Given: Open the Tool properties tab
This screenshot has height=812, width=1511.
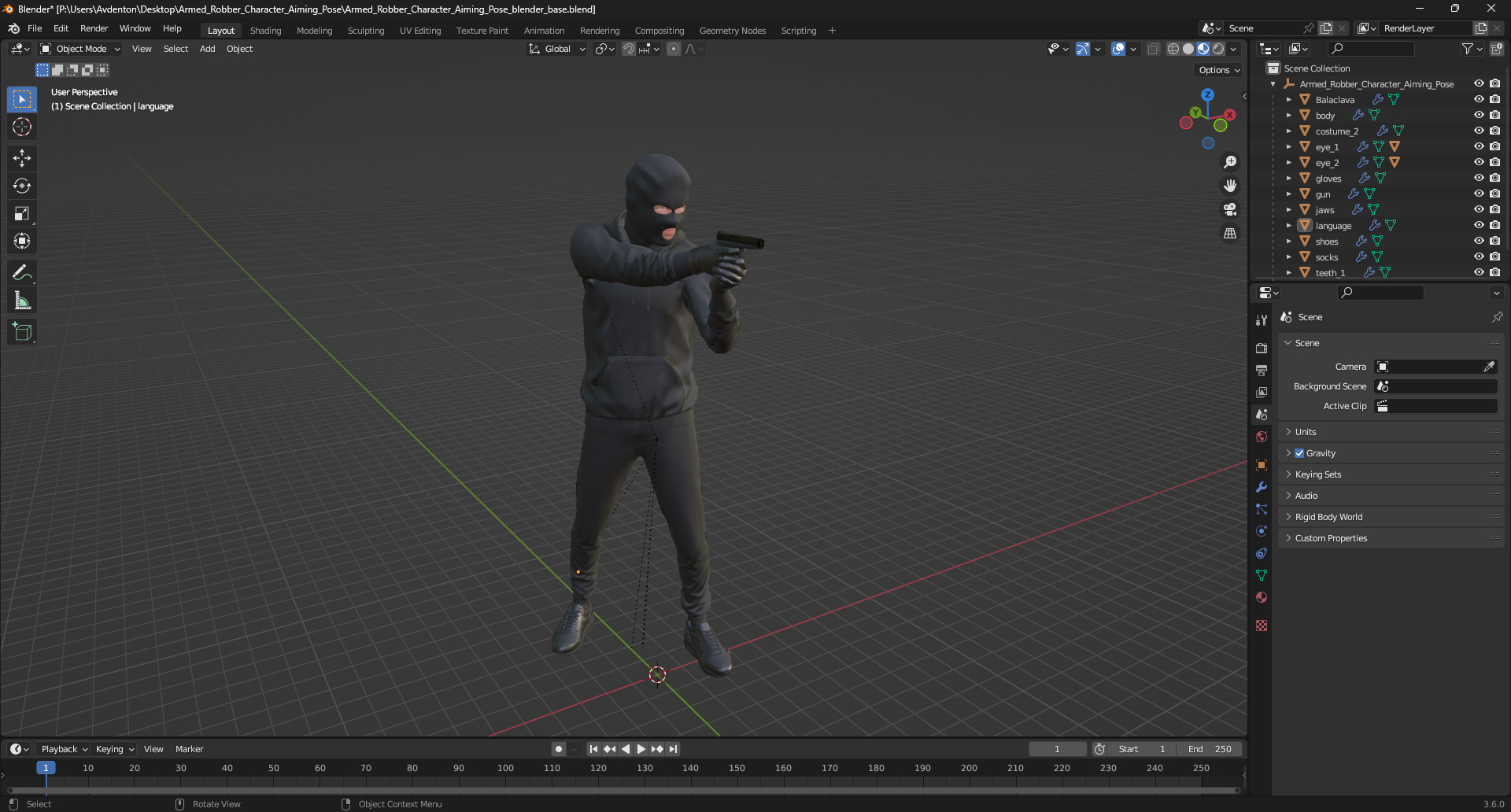Looking at the screenshot, I should pyautogui.click(x=1262, y=320).
